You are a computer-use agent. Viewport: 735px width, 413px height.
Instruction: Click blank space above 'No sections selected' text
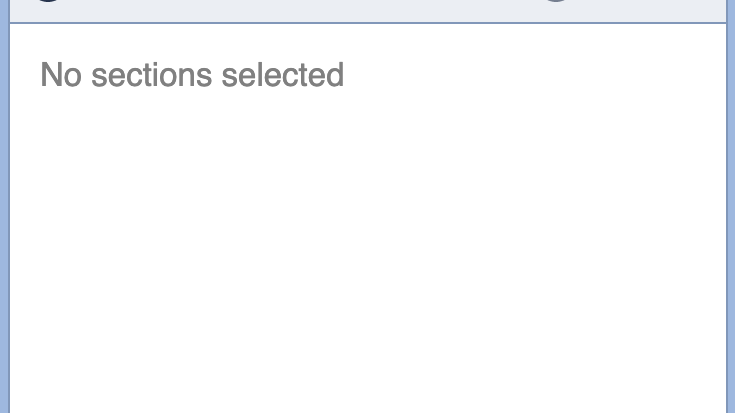(x=192, y=42)
